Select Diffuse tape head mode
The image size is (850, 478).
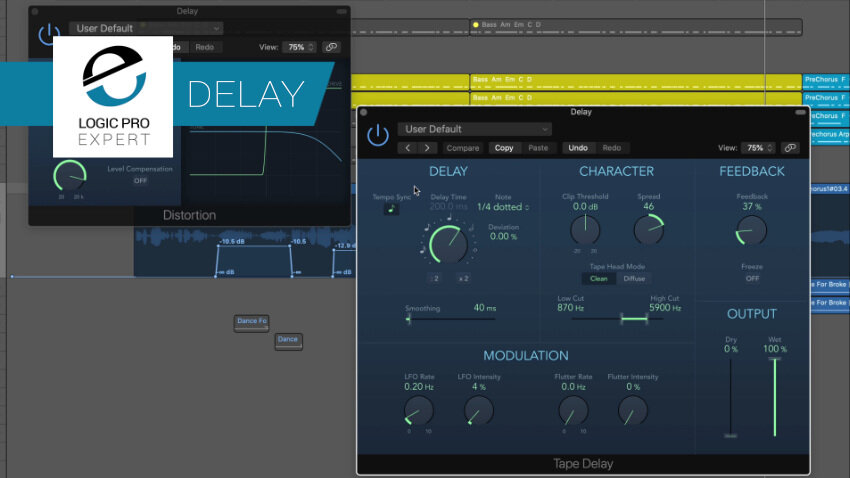(634, 279)
